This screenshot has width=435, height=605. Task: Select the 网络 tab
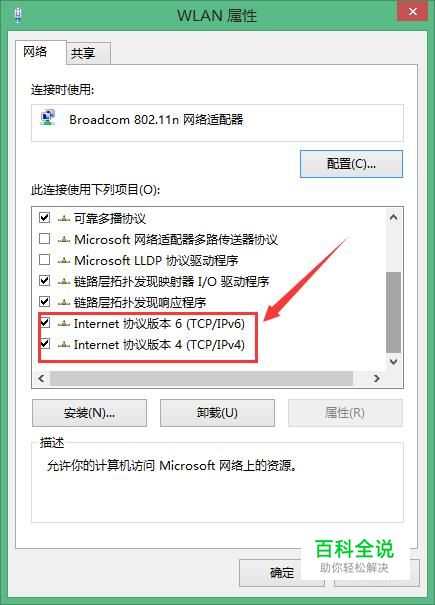pos(41,52)
